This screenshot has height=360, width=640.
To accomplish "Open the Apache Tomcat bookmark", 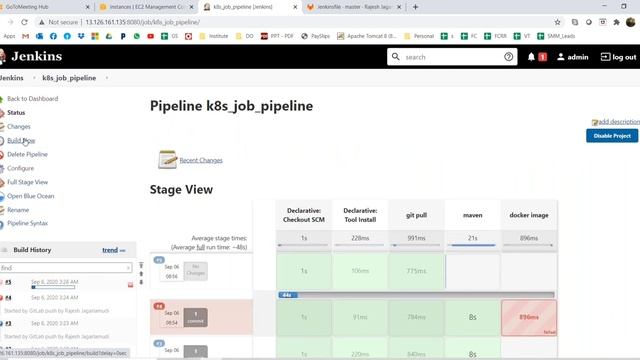I will 367,36.
